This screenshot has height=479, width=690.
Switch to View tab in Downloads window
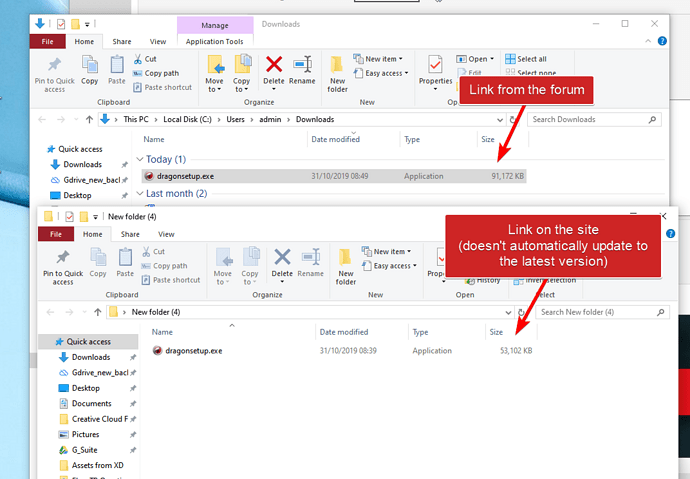[158, 41]
